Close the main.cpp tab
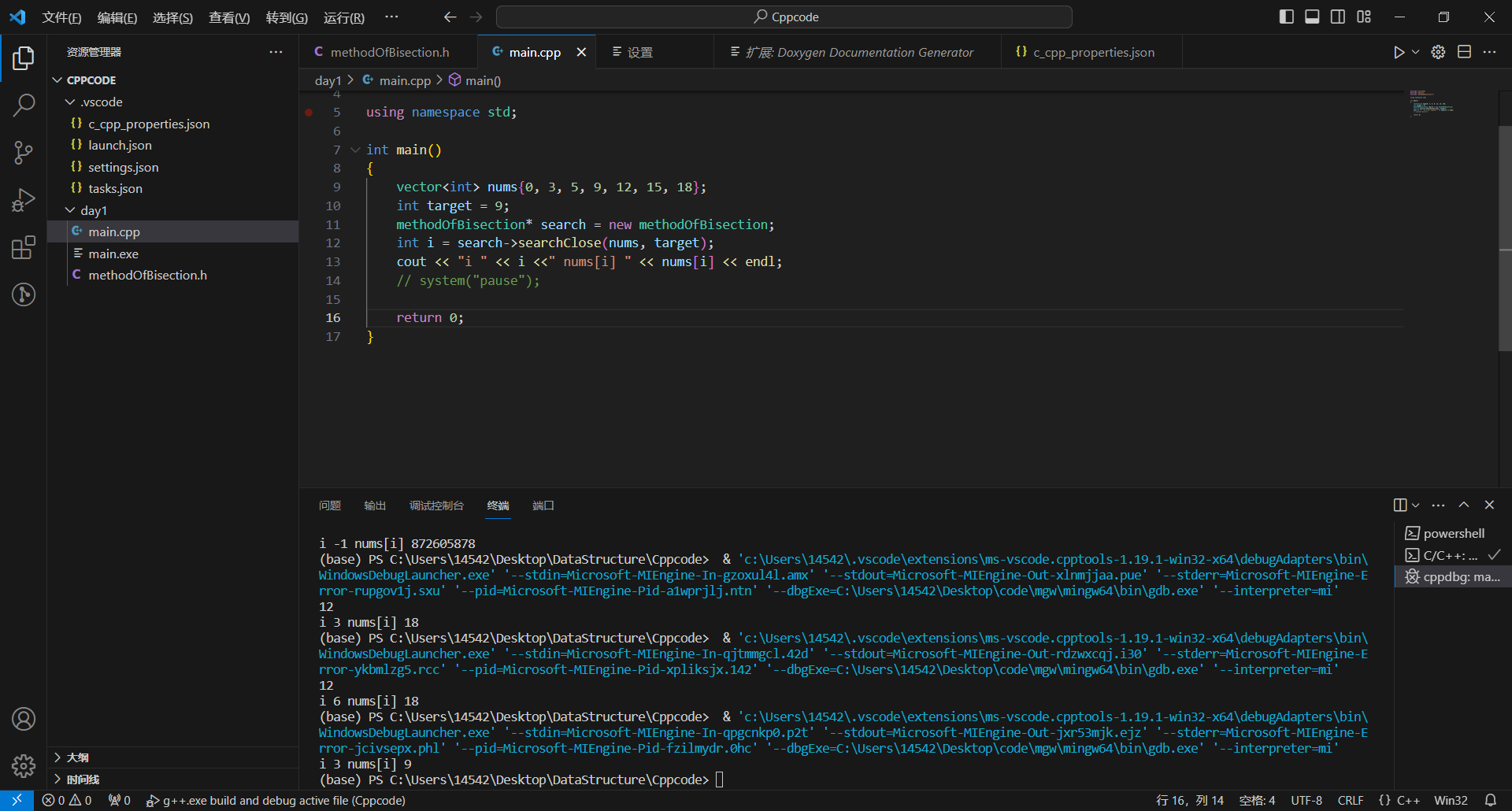Viewport: 1512px width, 811px height. (581, 52)
